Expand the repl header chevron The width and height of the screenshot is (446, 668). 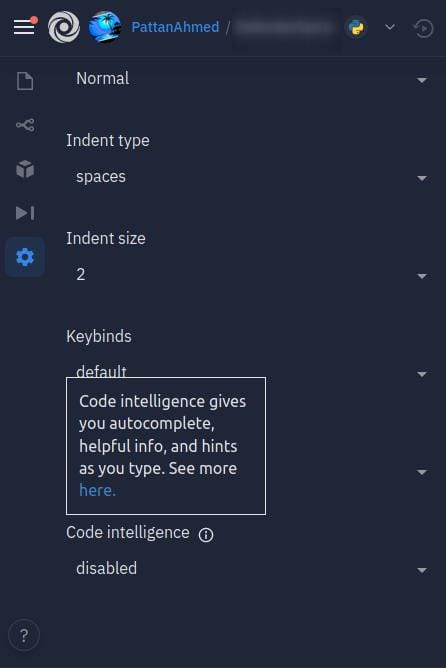390,27
